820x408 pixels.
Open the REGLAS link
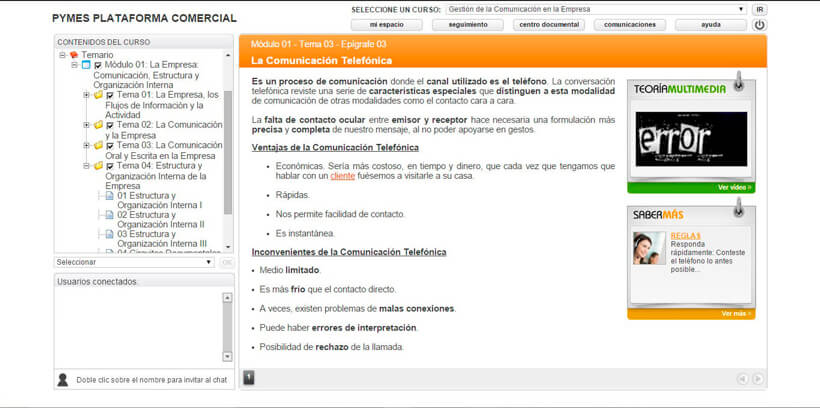coord(685,236)
